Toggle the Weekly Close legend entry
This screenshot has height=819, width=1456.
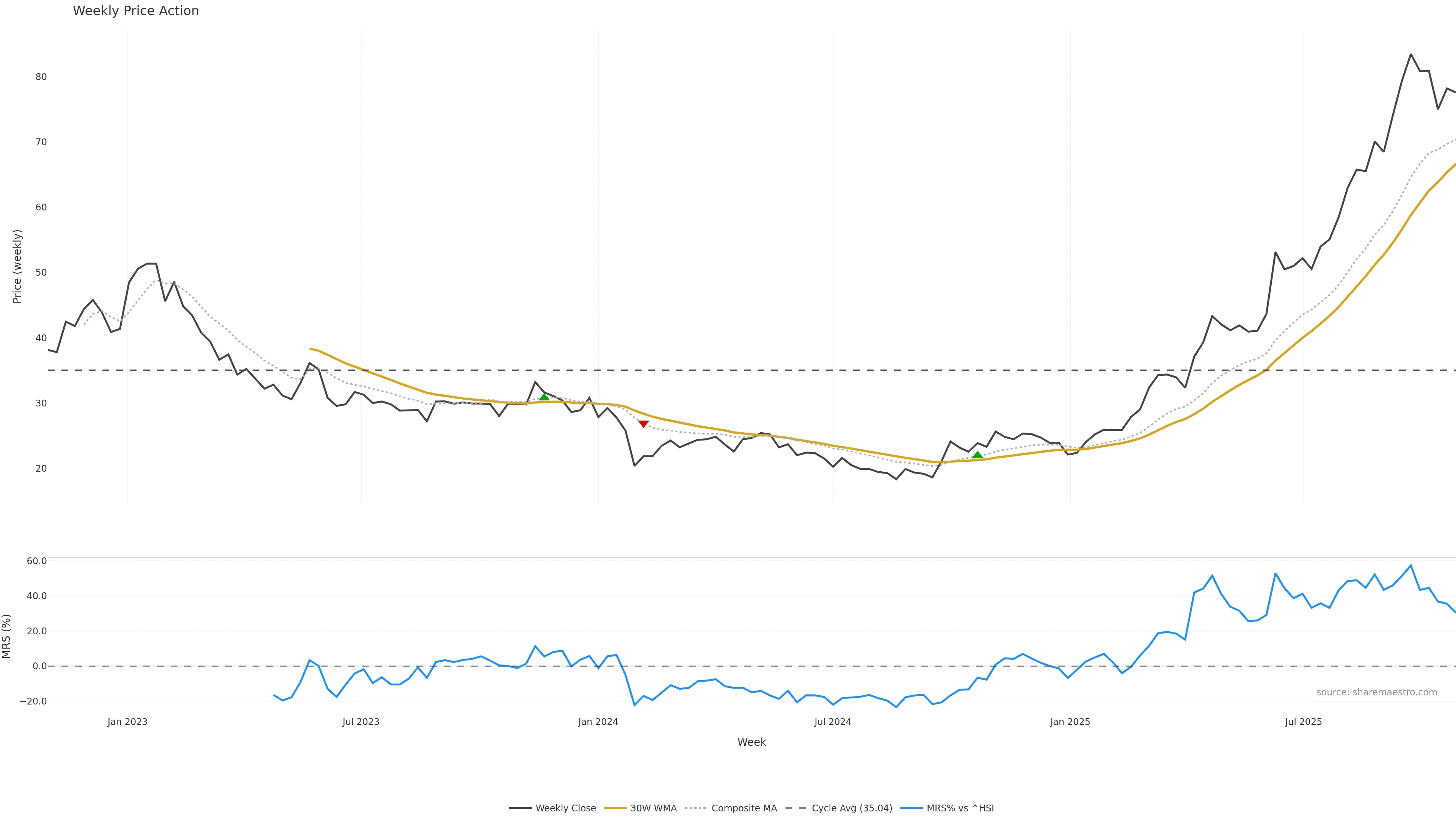coord(565,808)
